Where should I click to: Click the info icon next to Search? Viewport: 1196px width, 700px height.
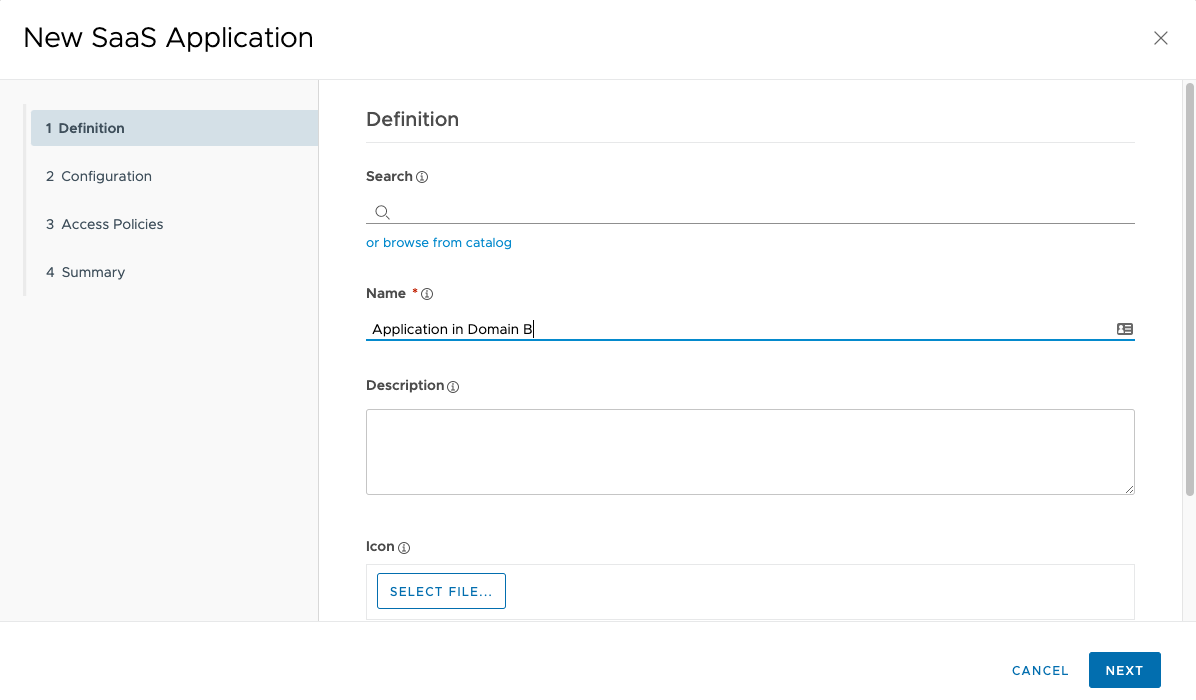point(422,177)
